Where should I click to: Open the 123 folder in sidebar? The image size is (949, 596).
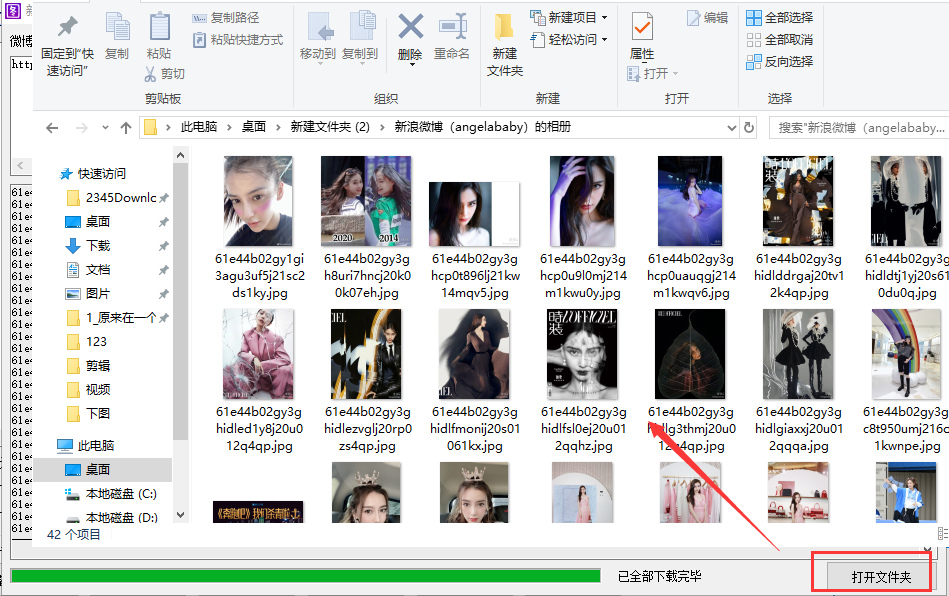[87, 341]
